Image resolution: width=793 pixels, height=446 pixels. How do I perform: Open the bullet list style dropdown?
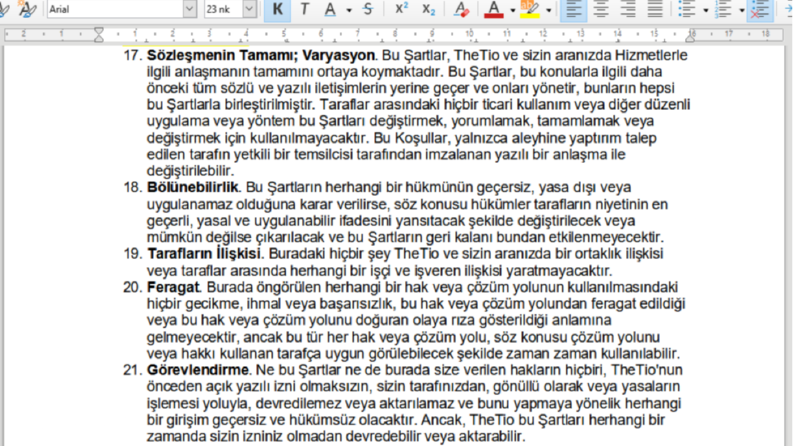pos(706,10)
